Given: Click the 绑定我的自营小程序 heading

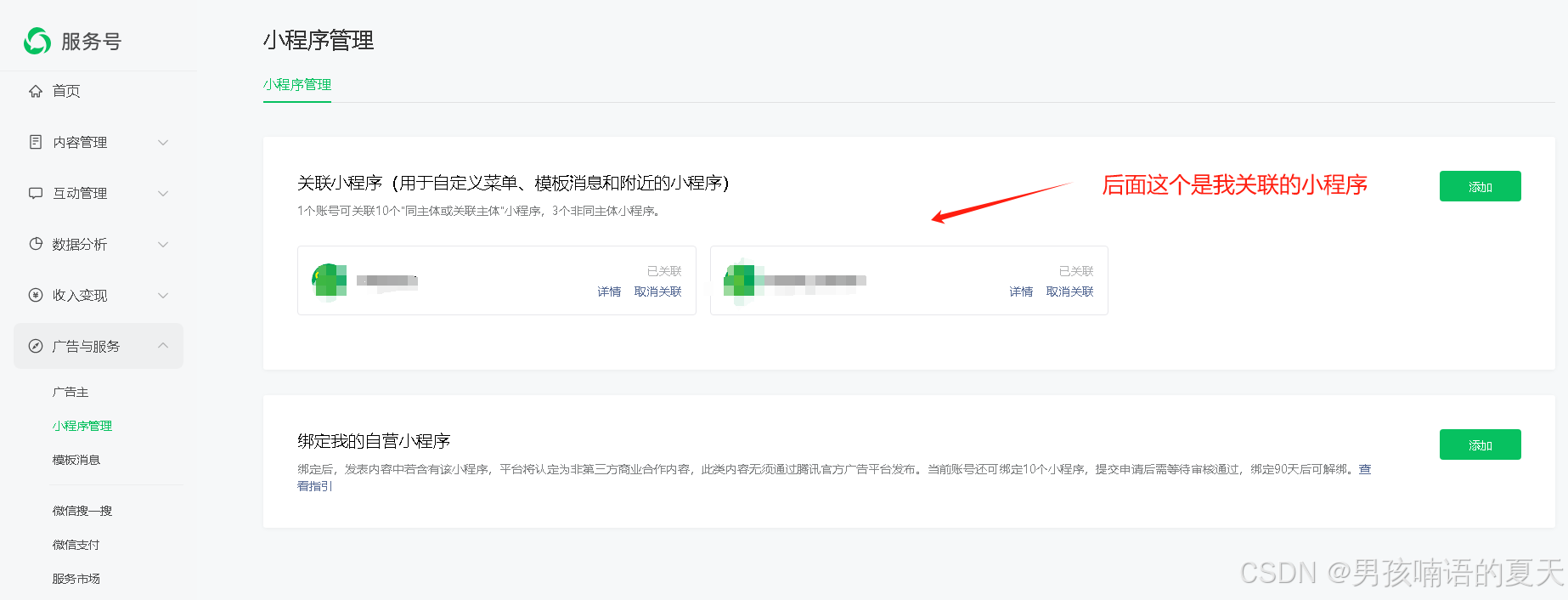Looking at the screenshot, I should tap(374, 441).
